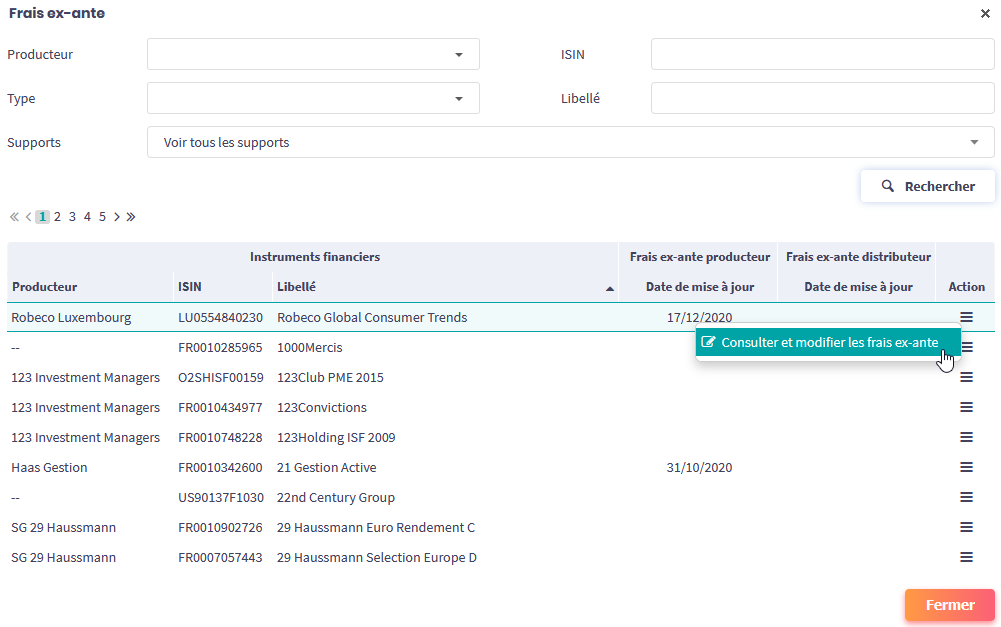The image size is (1001, 627).
Task: Select Consulter et modifier les frais ex-ante
Action: (828, 343)
